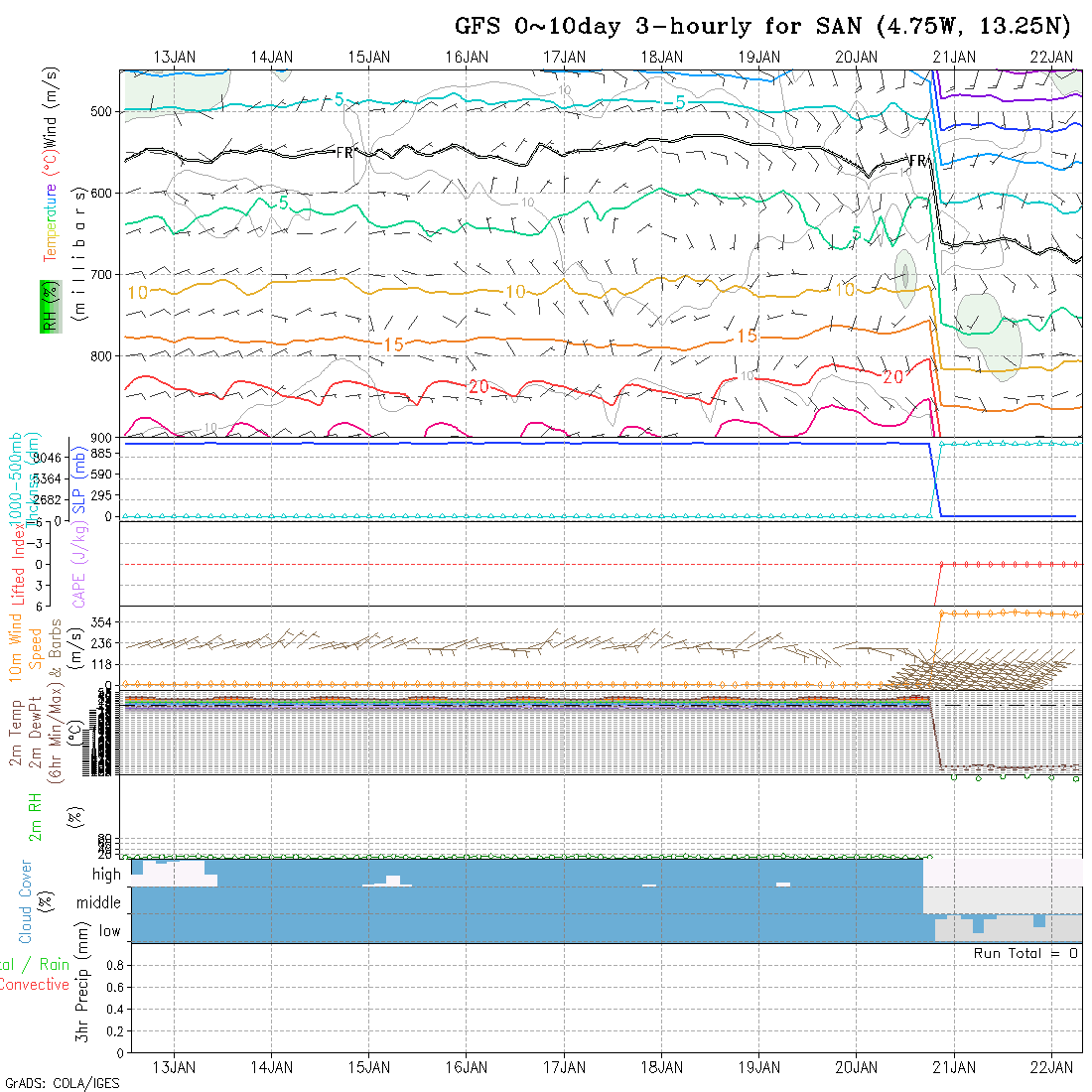
Task: Open the GrADS: COLA/IGES credit text
Action: (x=62, y=1083)
